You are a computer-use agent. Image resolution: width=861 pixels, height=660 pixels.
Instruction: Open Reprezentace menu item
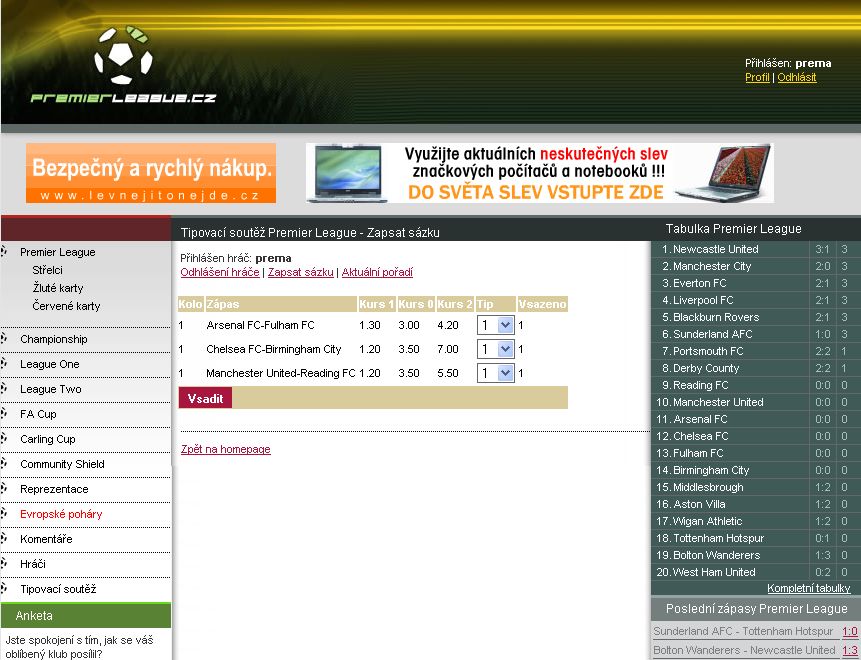point(54,489)
